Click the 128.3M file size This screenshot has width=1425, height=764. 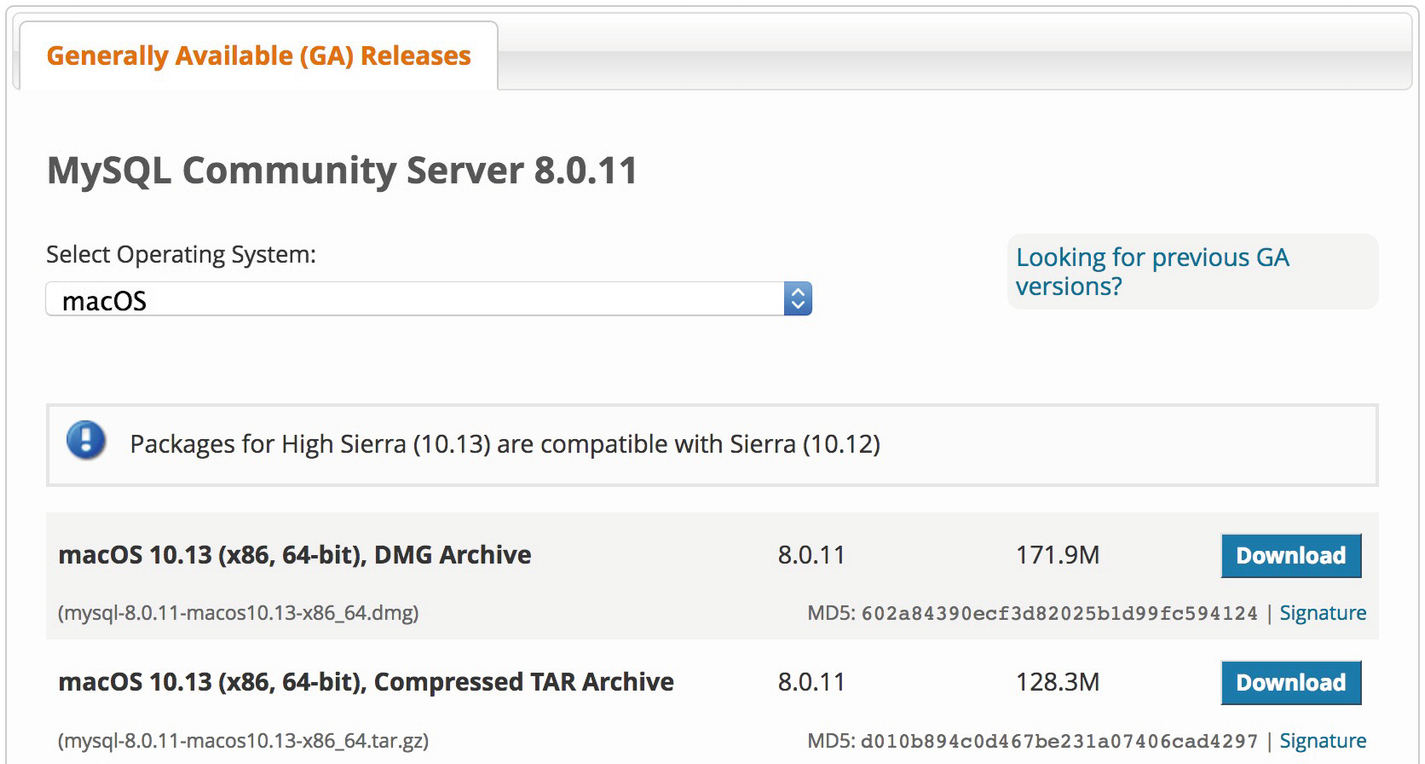pos(1058,683)
